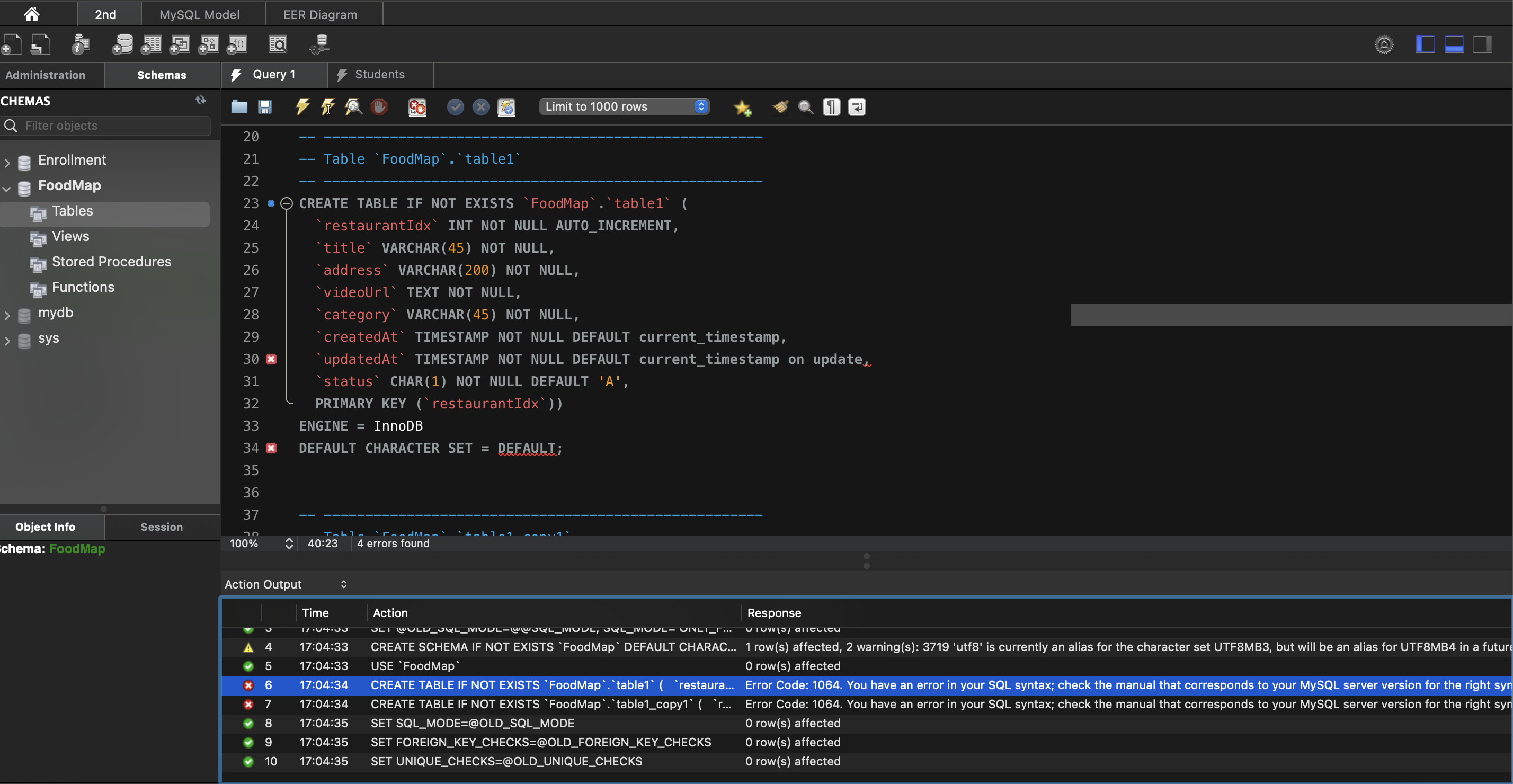Select output row 7 table1_copy1 error
The height and width of the screenshot is (784, 1513).
[866, 704]
